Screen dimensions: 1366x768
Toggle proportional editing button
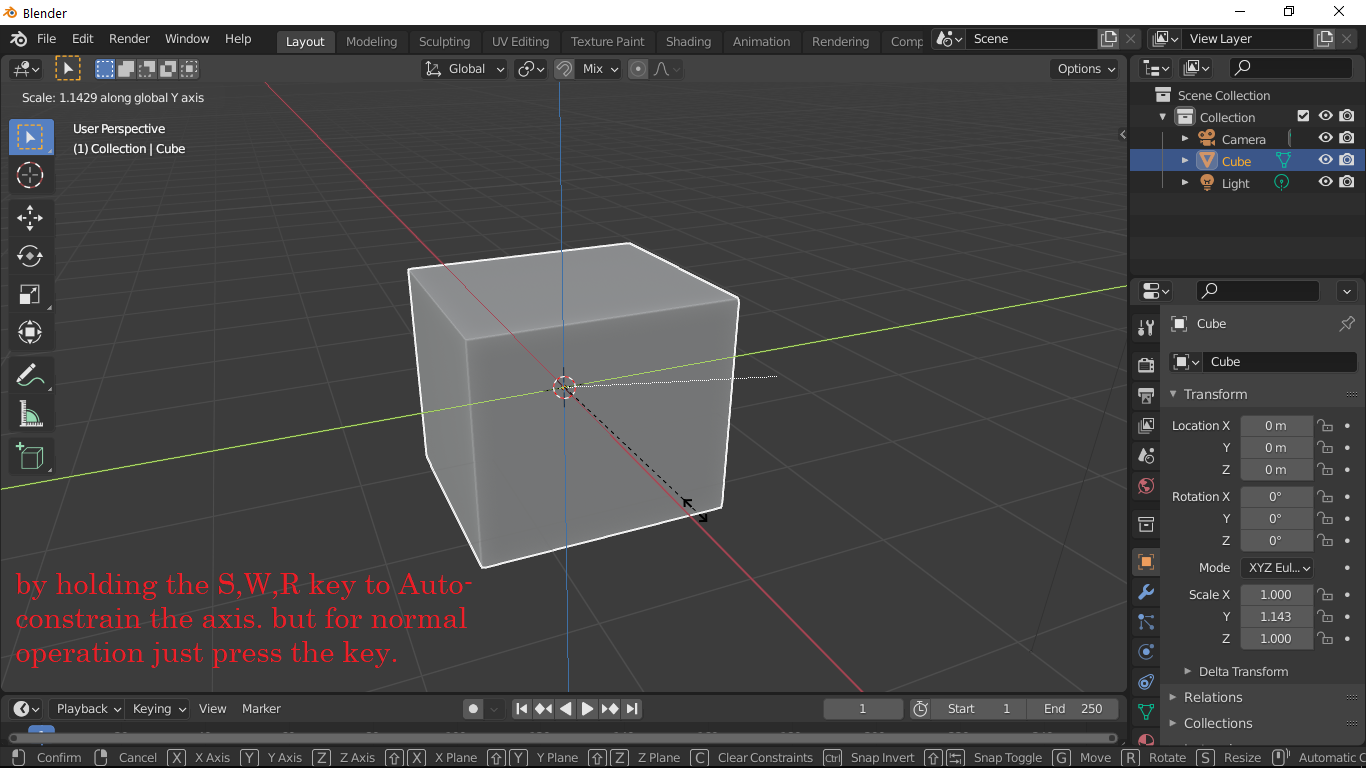click(x=638, y=69)
